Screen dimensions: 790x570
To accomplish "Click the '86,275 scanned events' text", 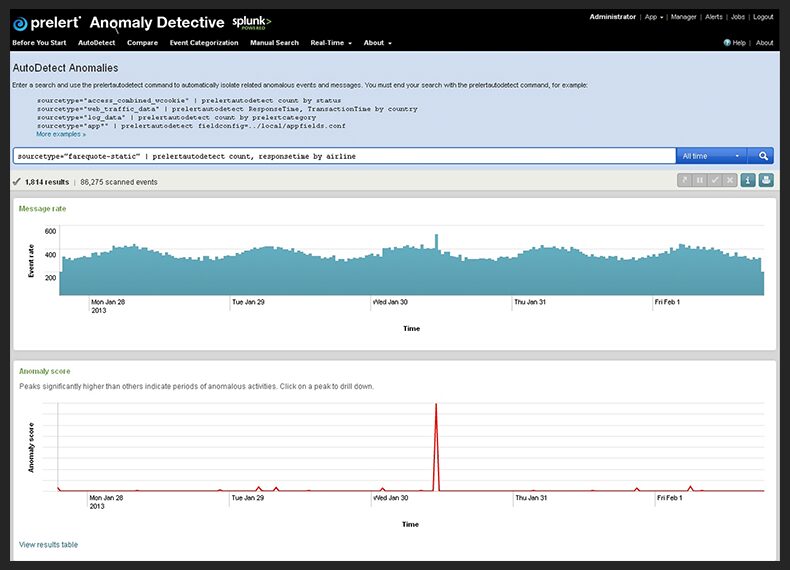I will pos(119,182).
